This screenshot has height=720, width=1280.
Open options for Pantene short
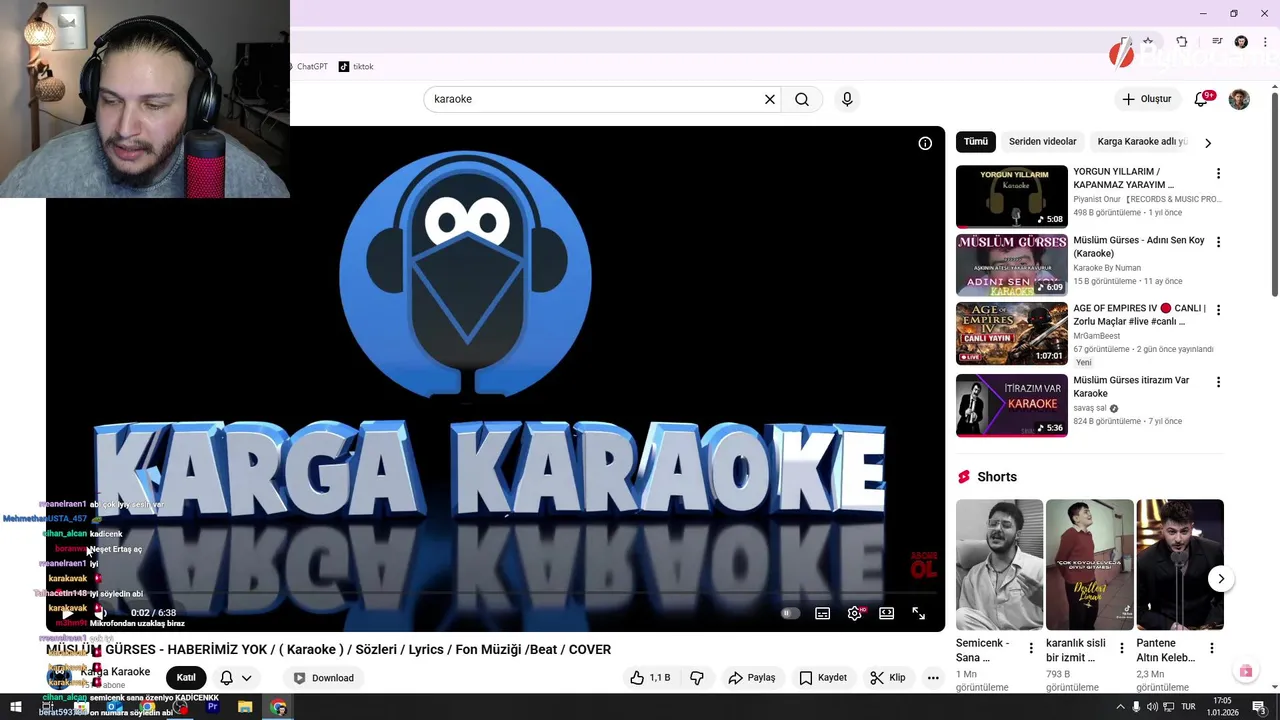(x=1212, y=648)
